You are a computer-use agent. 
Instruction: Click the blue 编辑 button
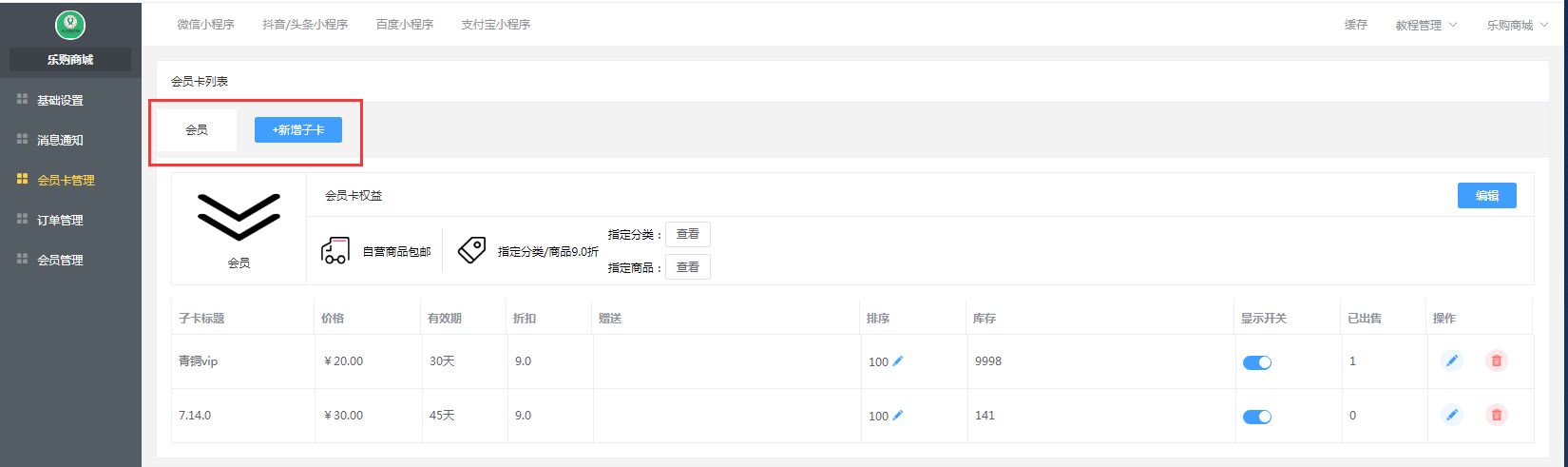(x=1487, y=195)
